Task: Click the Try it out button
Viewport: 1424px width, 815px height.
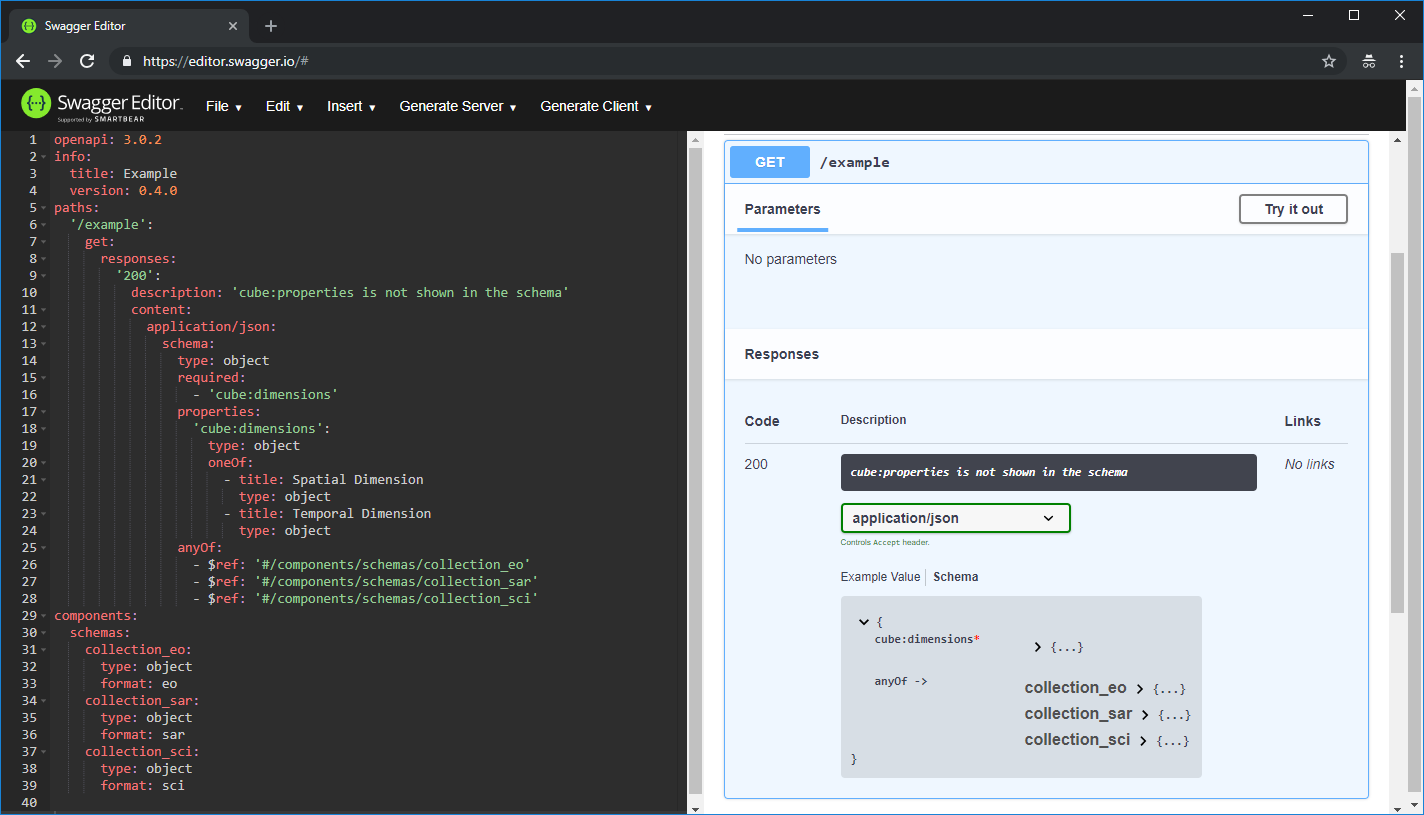Action: coord(1293,209)
